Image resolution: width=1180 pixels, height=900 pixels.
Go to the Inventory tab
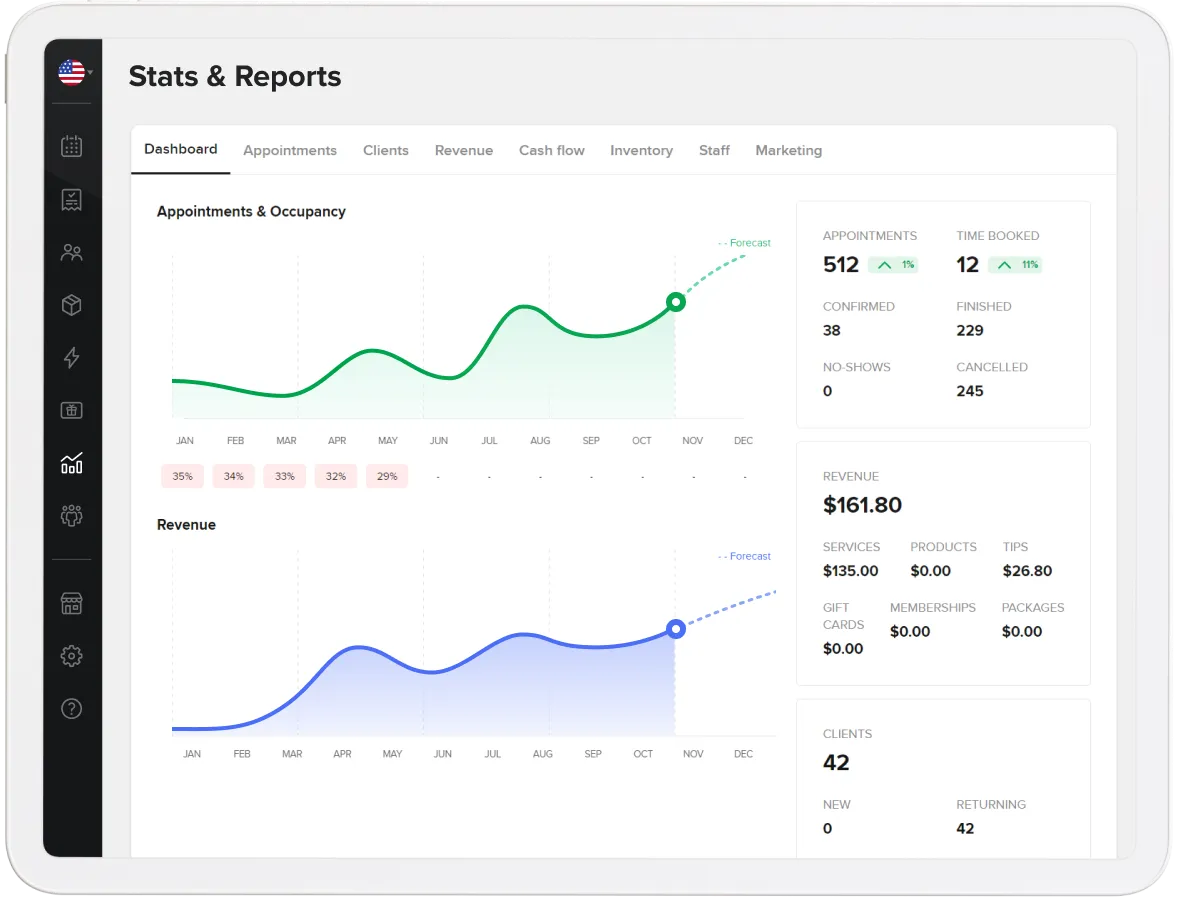click(x=641, y=150)
